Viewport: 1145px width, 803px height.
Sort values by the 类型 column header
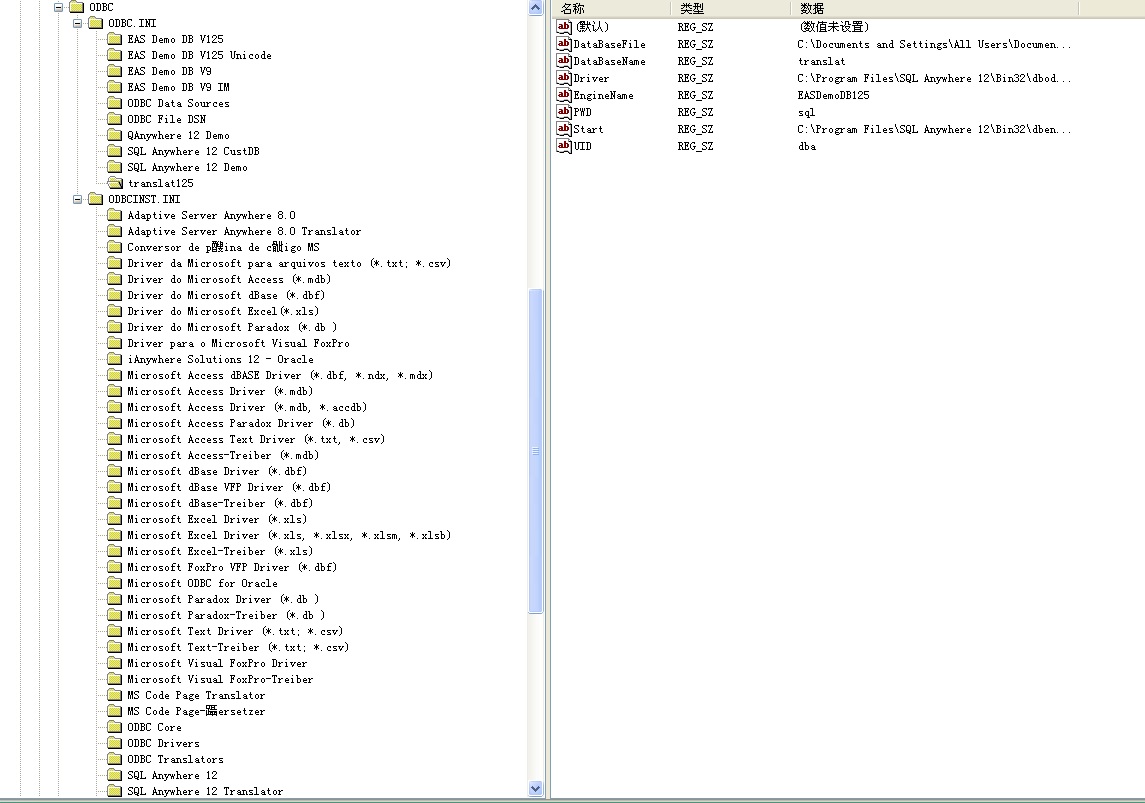pos(730,8)
